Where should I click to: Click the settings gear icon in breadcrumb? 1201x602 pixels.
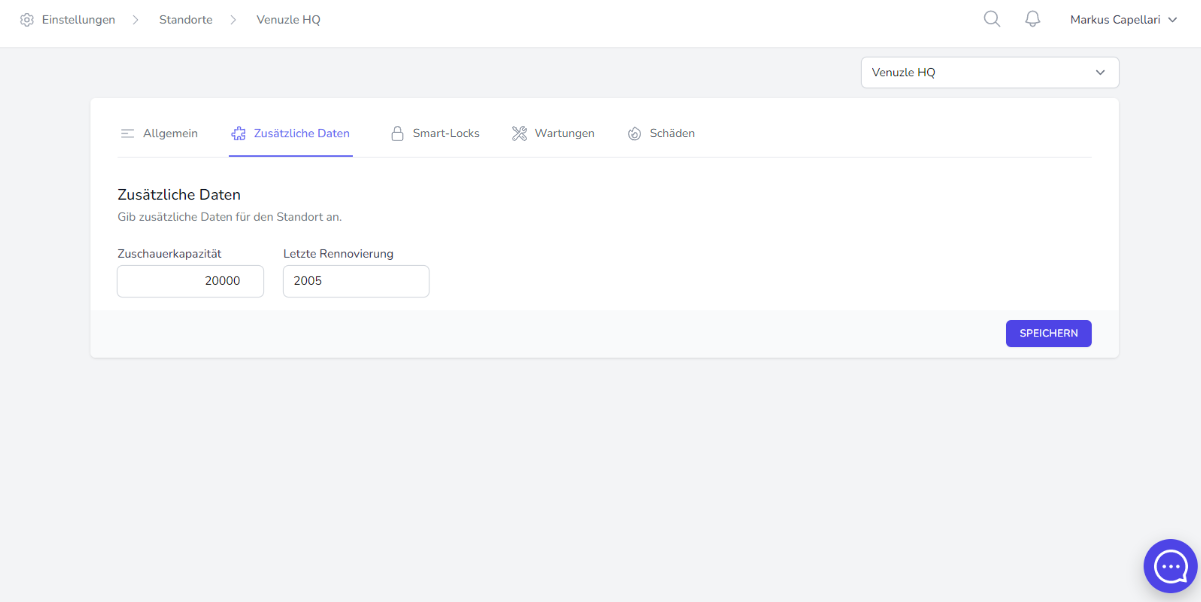point(27,20)
